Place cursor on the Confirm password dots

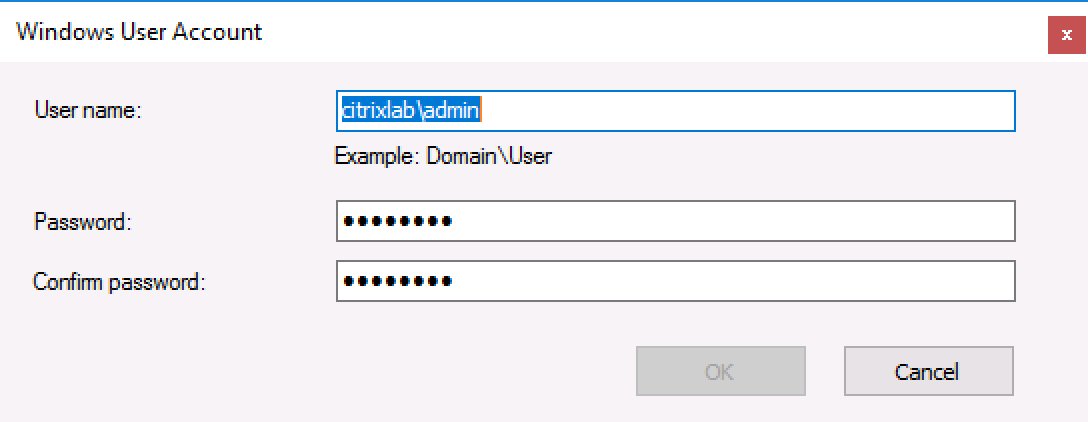click(397, 282)
